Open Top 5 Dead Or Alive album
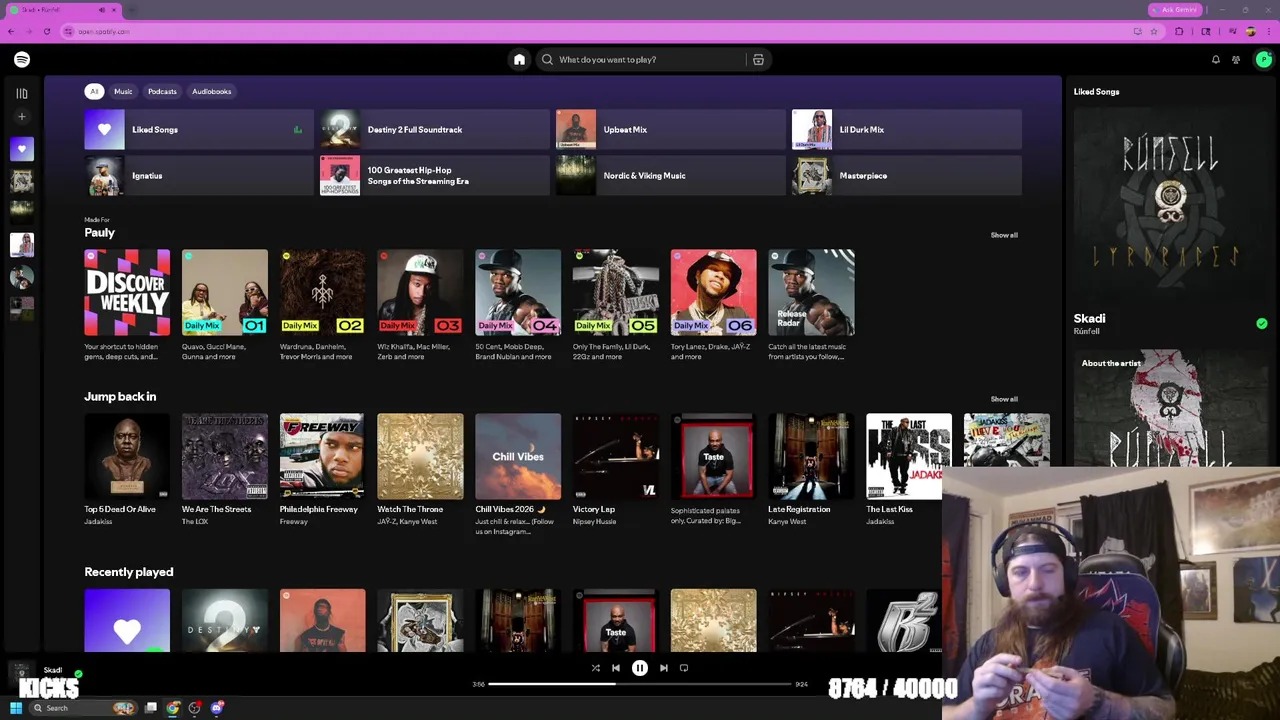The height and width of the screenshot is (720, 1280). click(127, 456)
